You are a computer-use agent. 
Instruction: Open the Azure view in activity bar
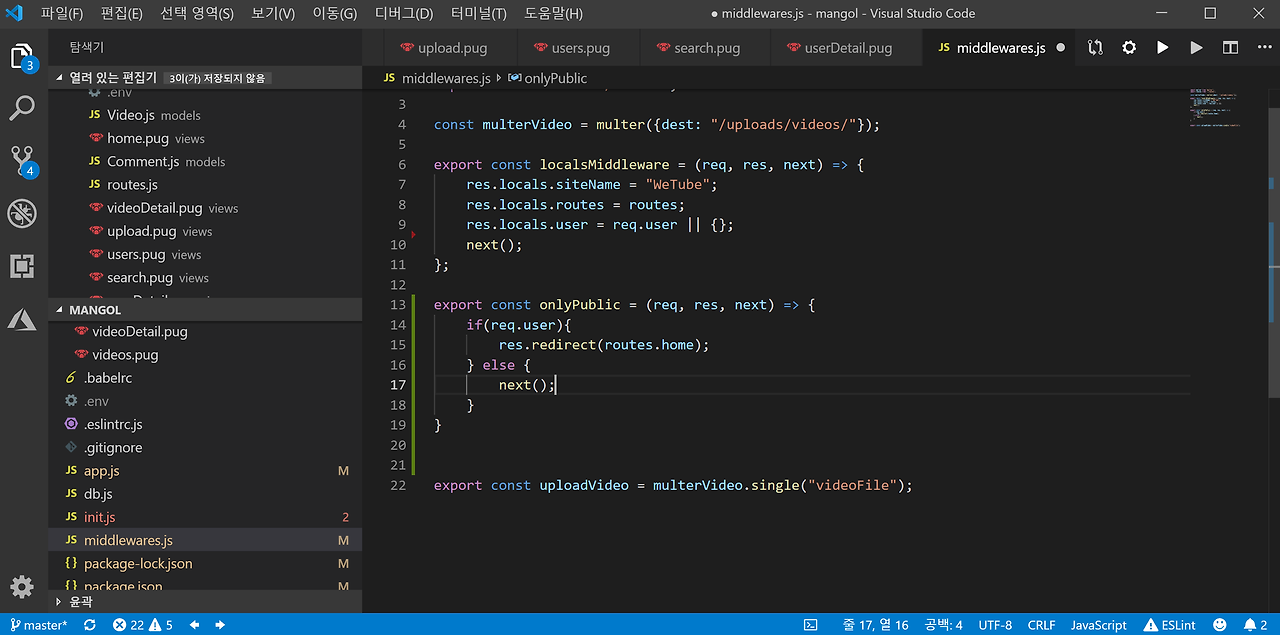pos(22,319)
